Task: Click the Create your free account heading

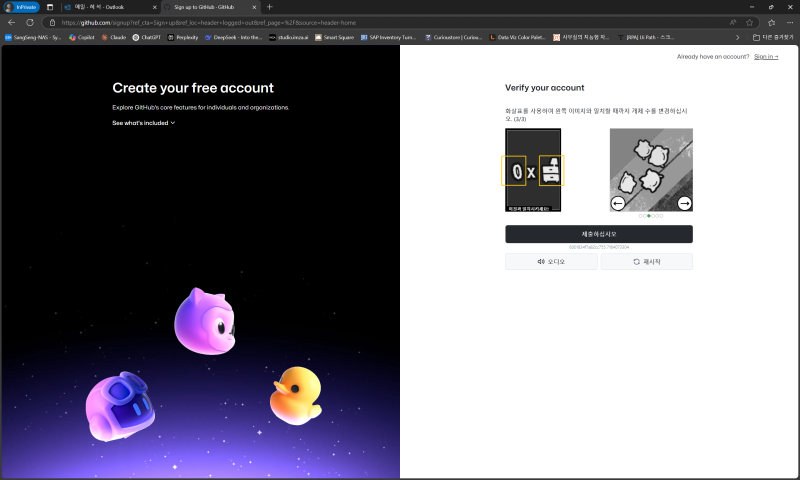Action: 193,88
